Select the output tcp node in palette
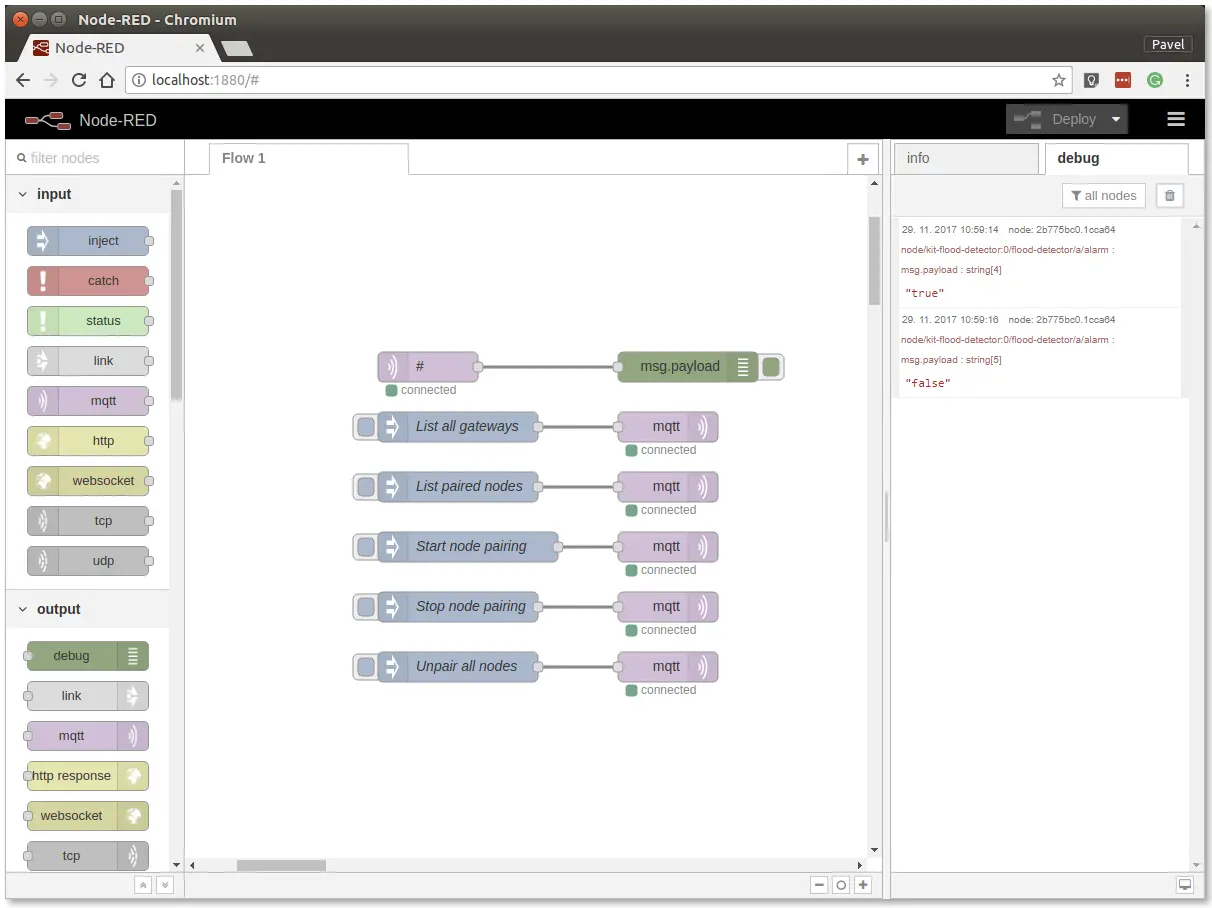The width and height of the screenshot is (1212, 908). 88,856
